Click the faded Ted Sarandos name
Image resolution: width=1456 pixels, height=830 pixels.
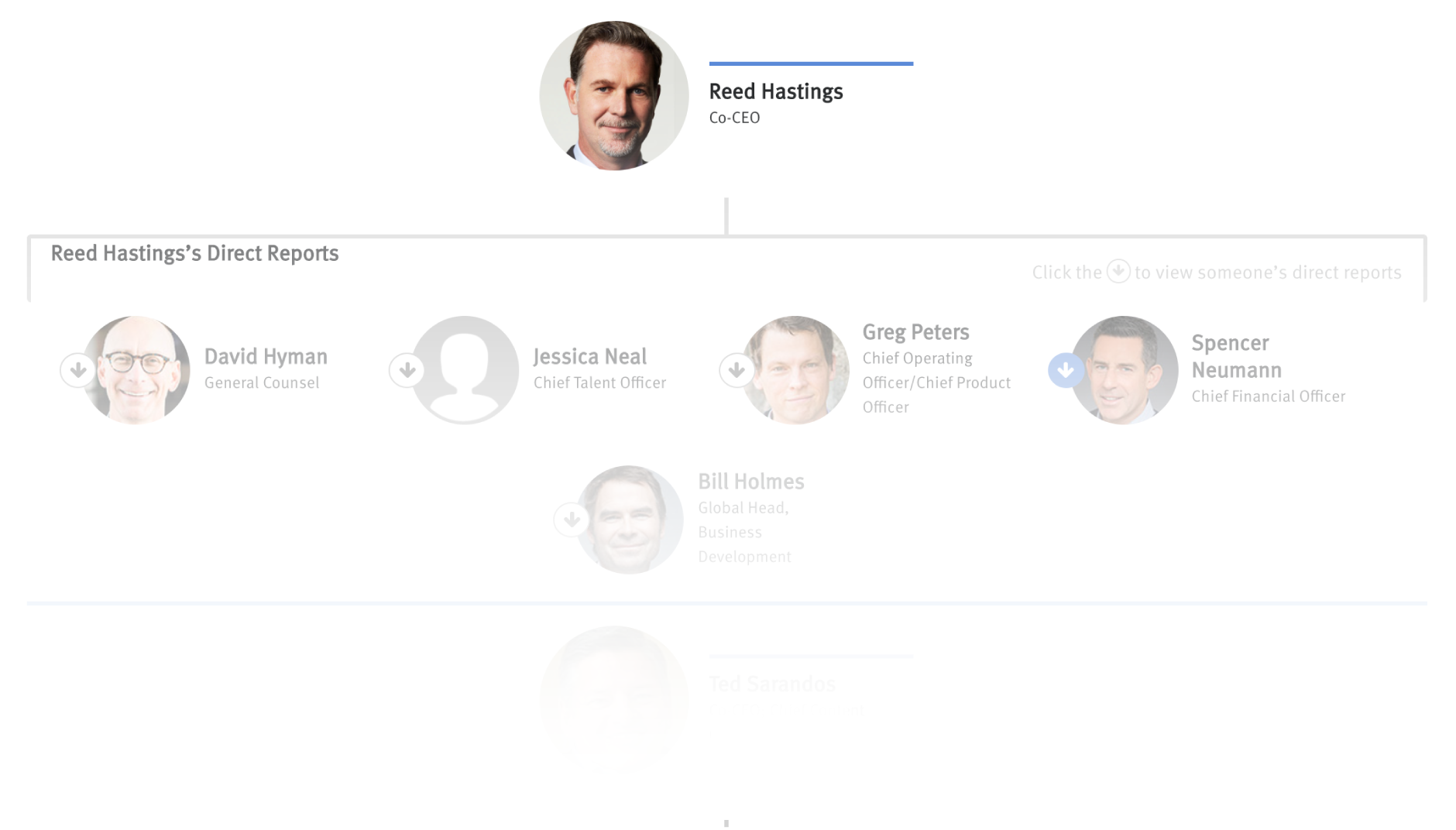coord(771,684)
